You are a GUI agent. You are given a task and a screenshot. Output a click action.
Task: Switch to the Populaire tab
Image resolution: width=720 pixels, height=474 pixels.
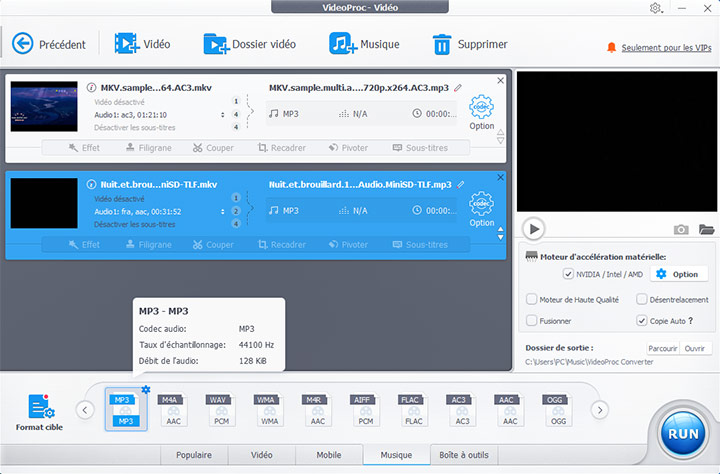(194, 455)
